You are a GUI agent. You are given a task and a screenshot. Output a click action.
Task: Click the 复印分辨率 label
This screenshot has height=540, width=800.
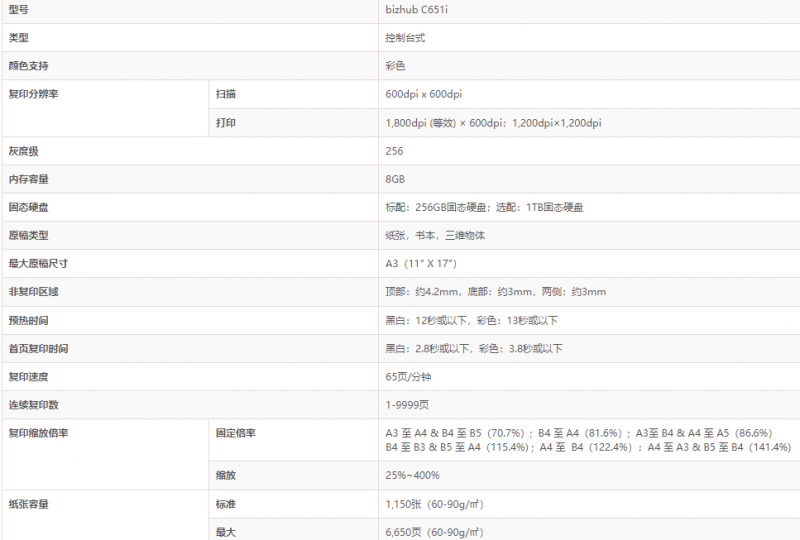(33, 94)
